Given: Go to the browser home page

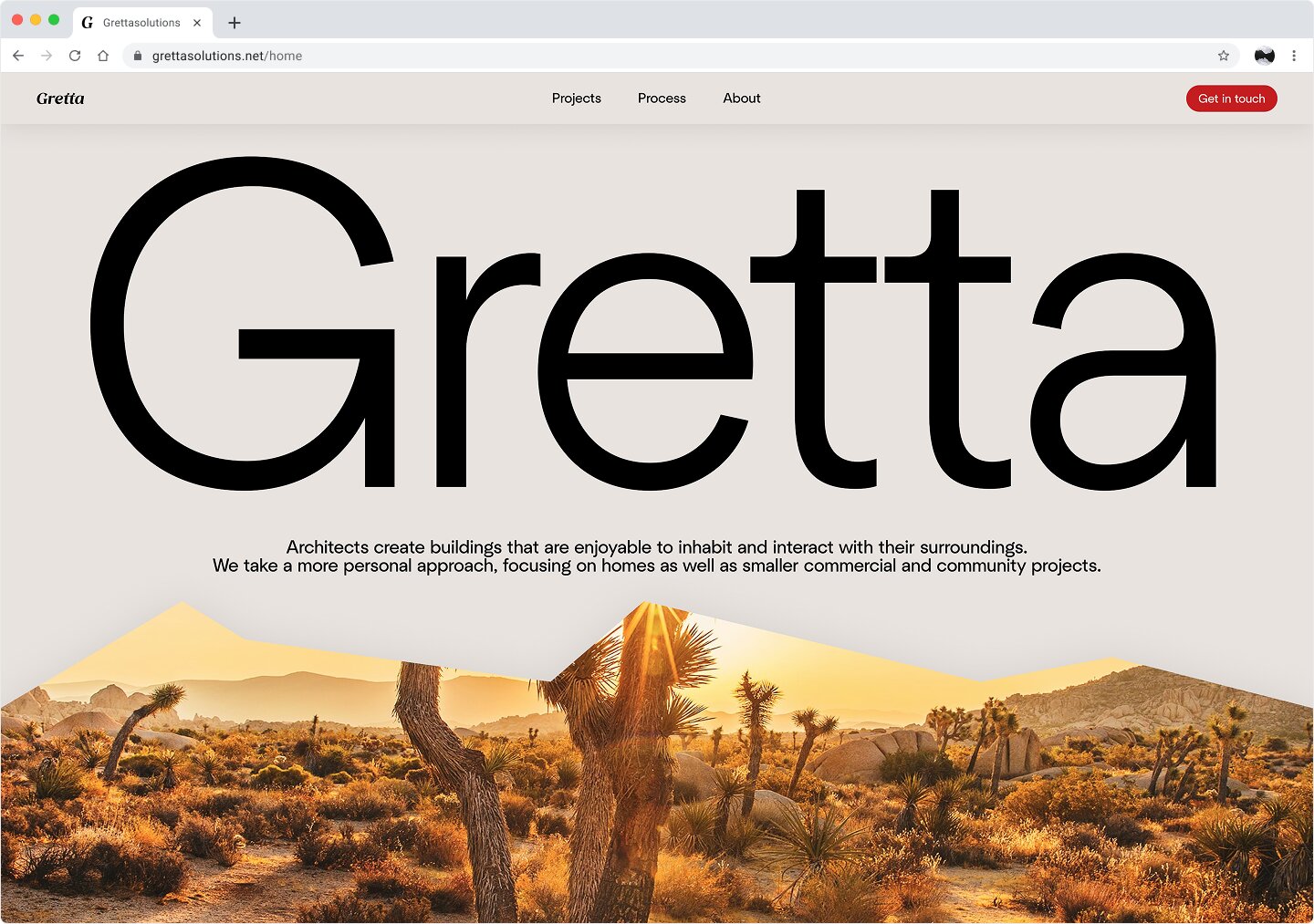Looking at the screenshot, I should tap(103, 56).
